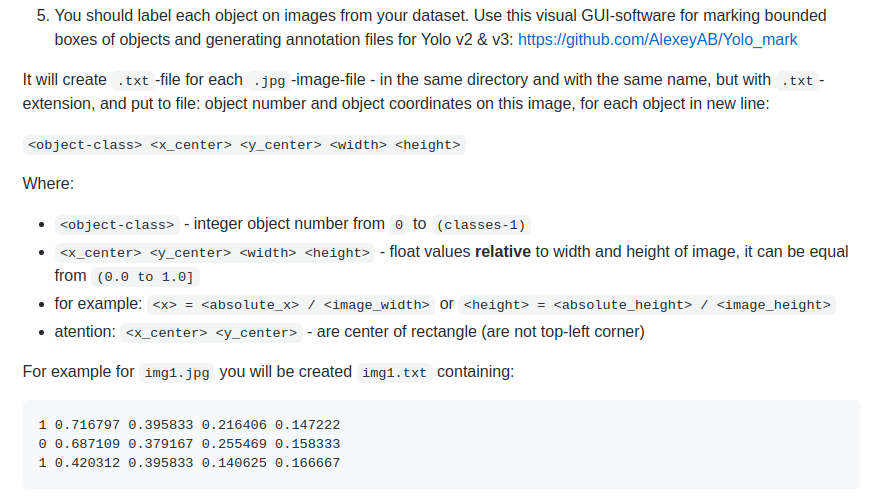Image resolution: width=884 pixels, height=500 pixels.
Task: Click the first annotation line starting 0.716797
Action: pos(189,425)
